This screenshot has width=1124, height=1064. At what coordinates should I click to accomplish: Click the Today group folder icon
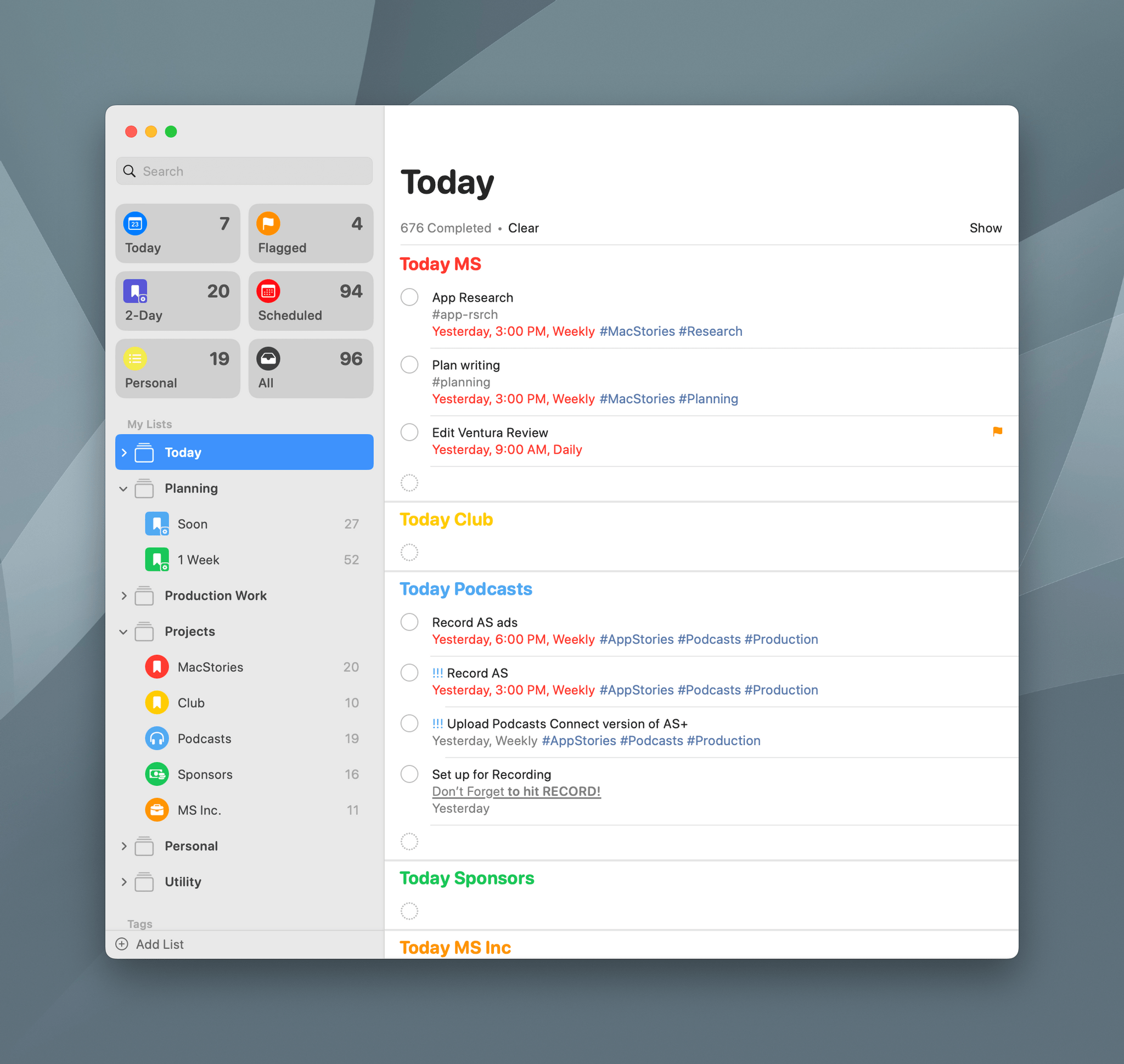(144, 452)
